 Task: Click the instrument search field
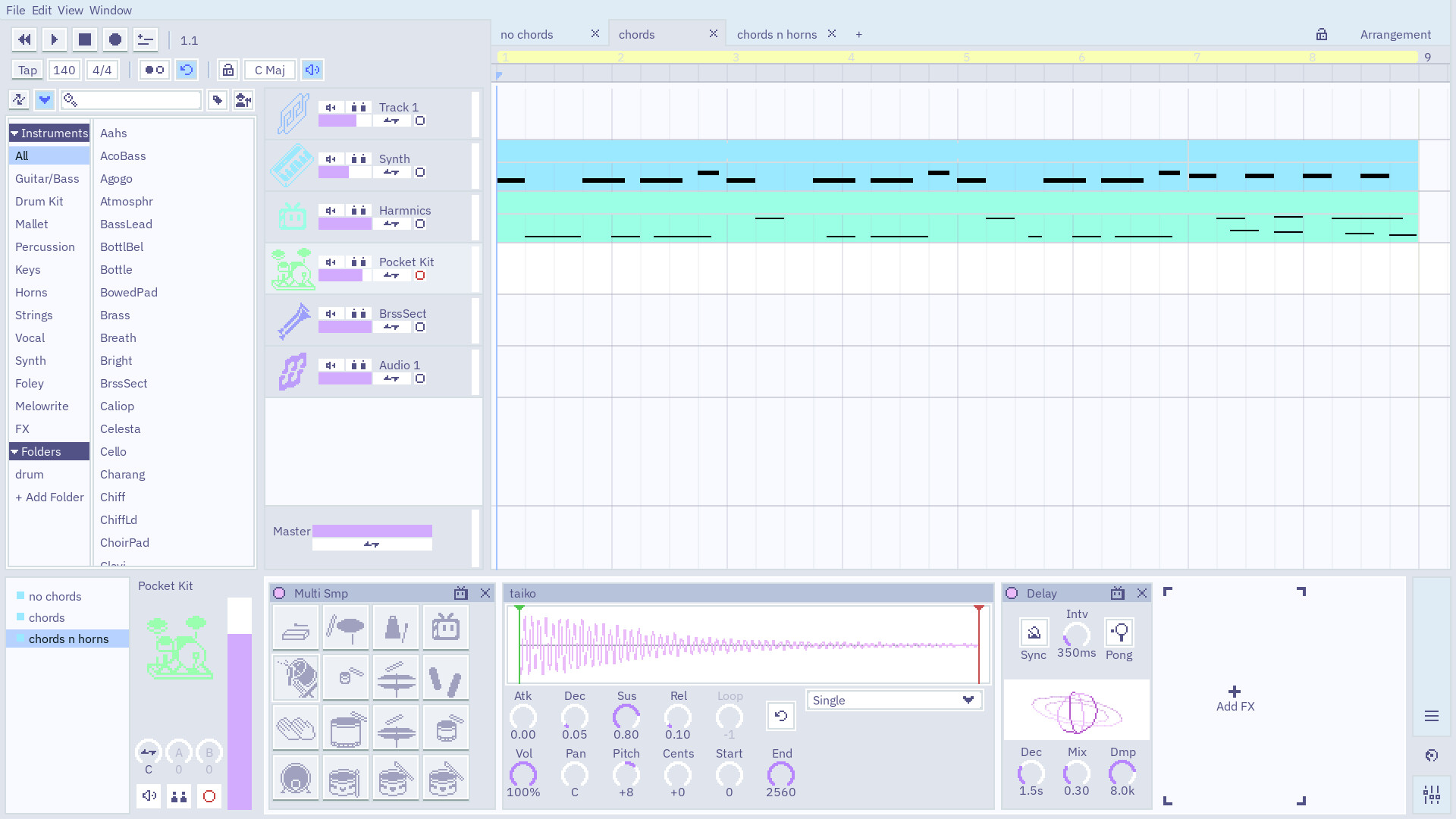tap(131, 99)
